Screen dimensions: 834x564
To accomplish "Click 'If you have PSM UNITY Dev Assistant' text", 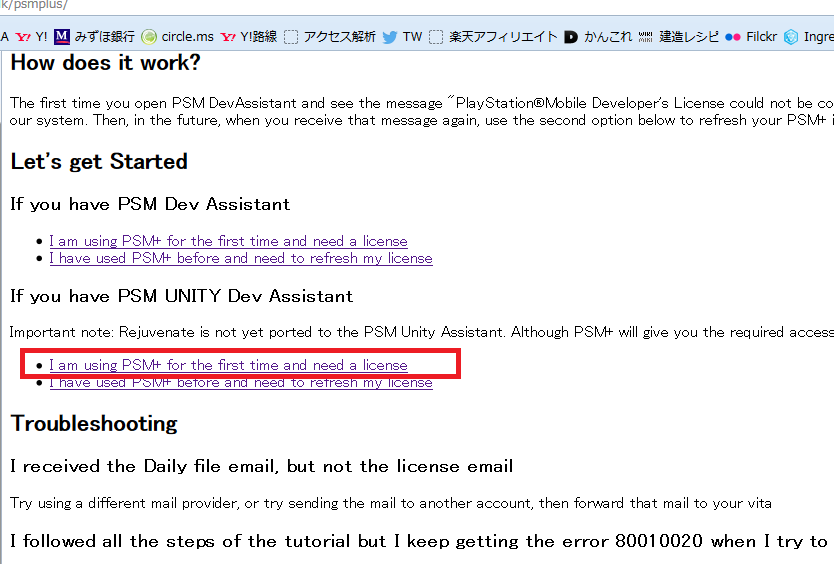I will coord(181,296).
